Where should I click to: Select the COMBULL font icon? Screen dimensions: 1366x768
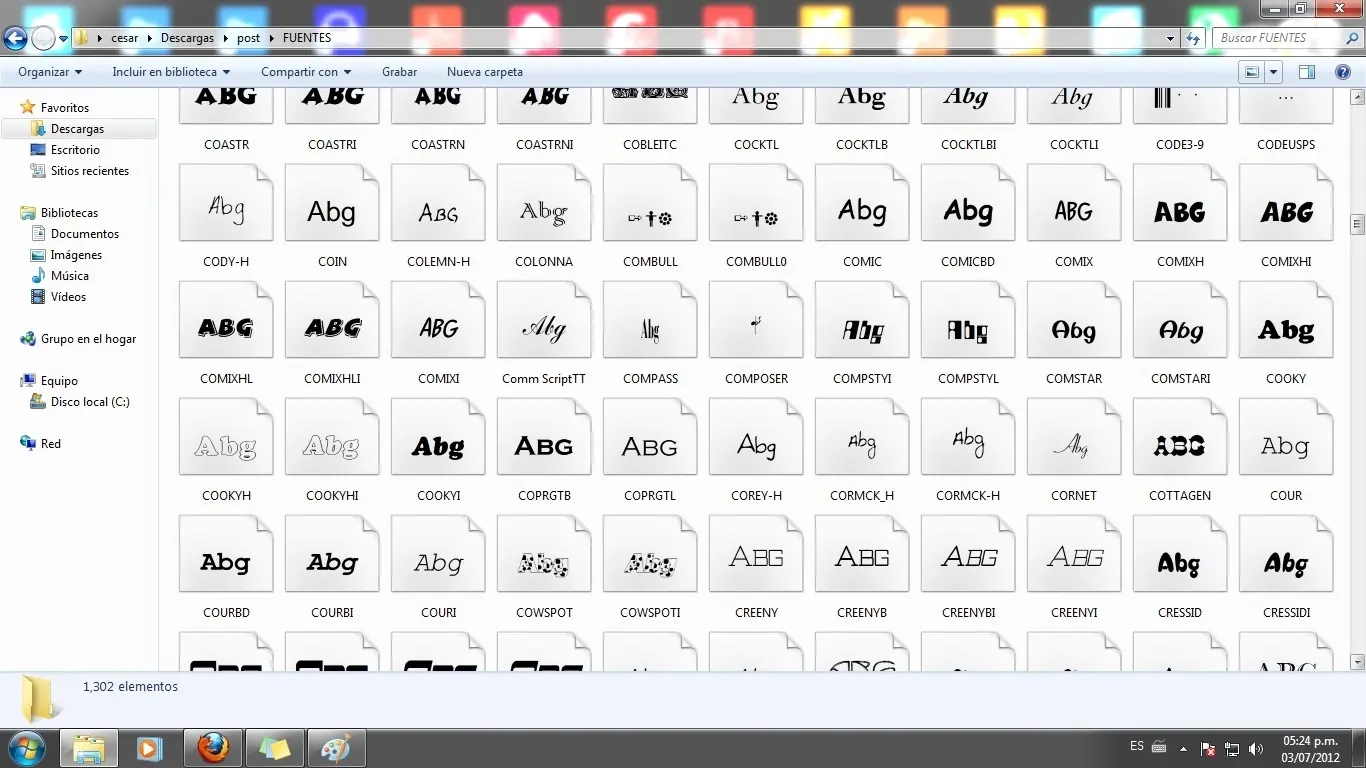[x=650, y=203]
